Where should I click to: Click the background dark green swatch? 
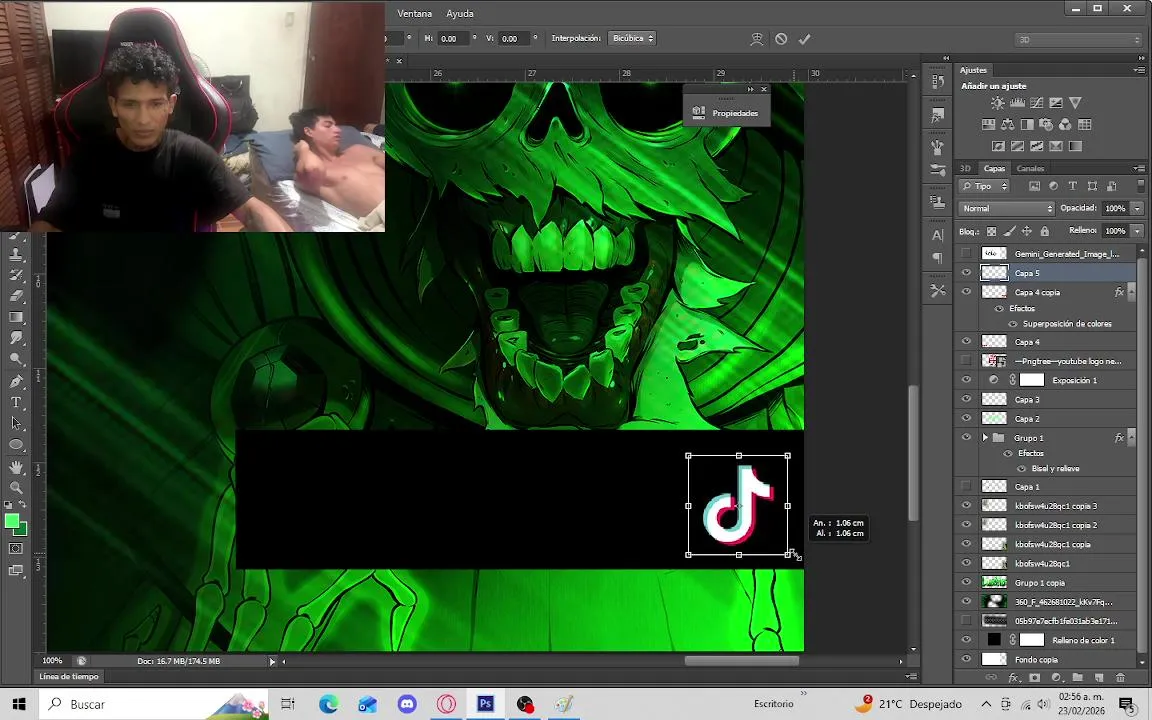pos(22,530)
